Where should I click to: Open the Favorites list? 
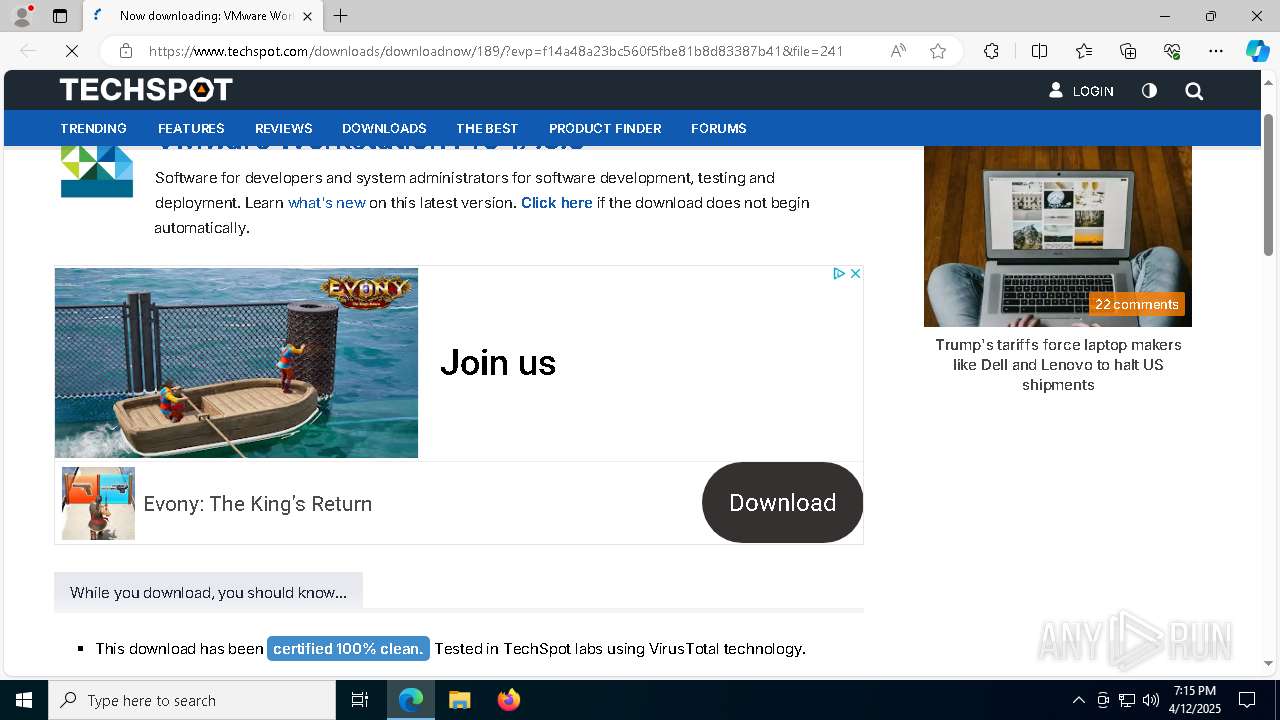tap(1084, 51)
